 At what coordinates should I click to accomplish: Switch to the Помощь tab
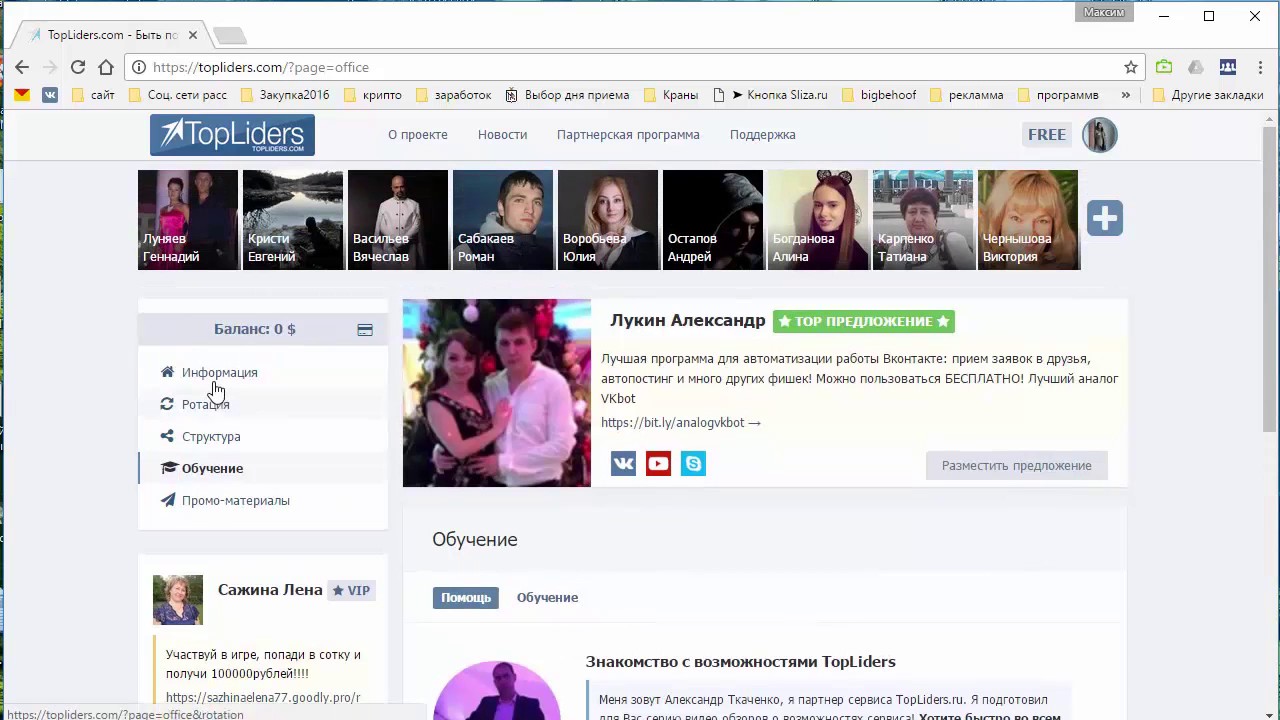click(x=466, y=598)
